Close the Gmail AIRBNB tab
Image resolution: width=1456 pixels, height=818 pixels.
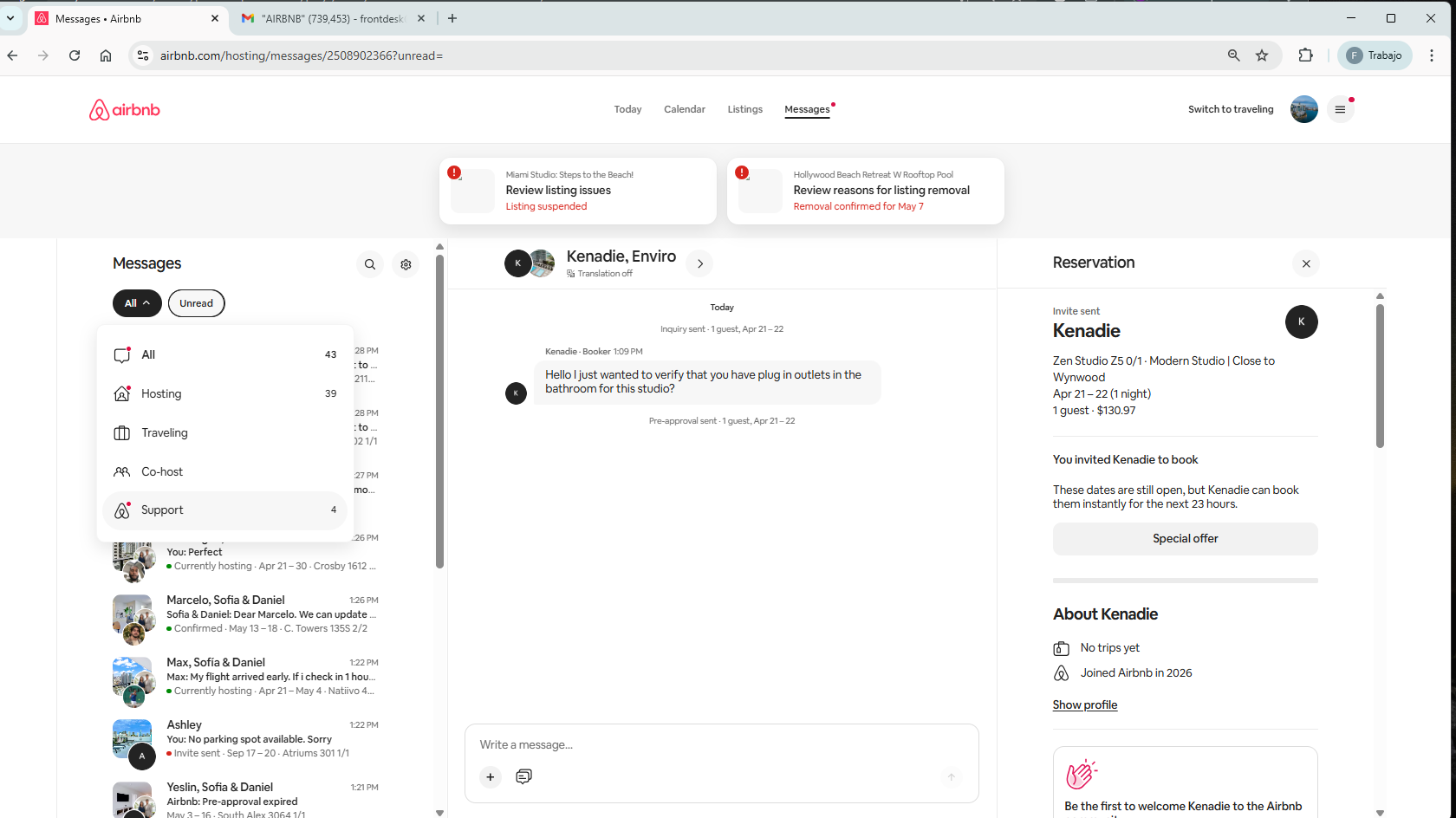click(421, 18)
